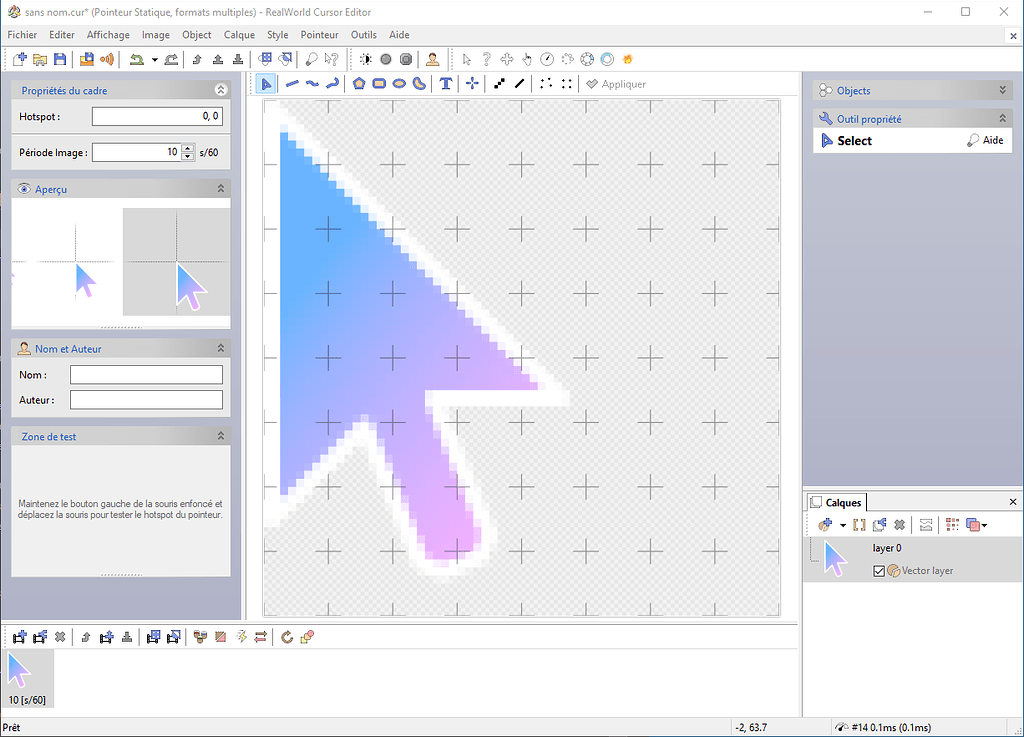Image resolution: width=1024 pixels, height=737 pixels.
Task: Click the add frame icon in frames toolbar
Action: coord(19,636)
